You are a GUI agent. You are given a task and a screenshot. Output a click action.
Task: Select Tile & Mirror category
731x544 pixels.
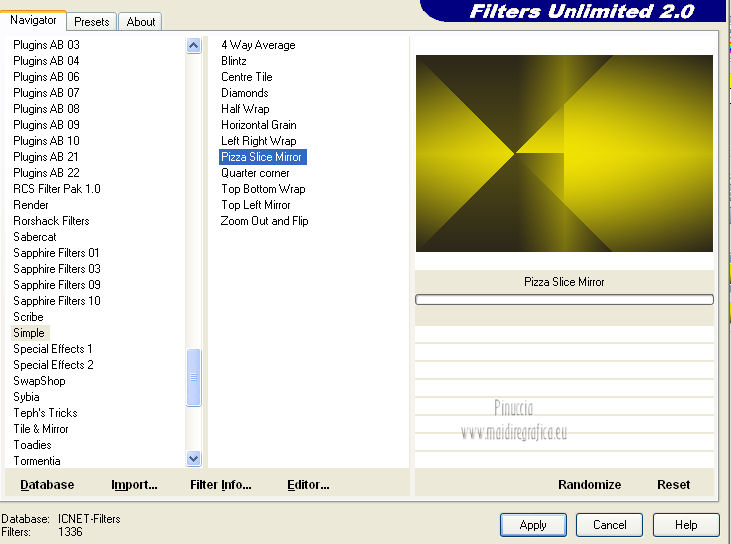pyautogui.click(x=41, y=429)
